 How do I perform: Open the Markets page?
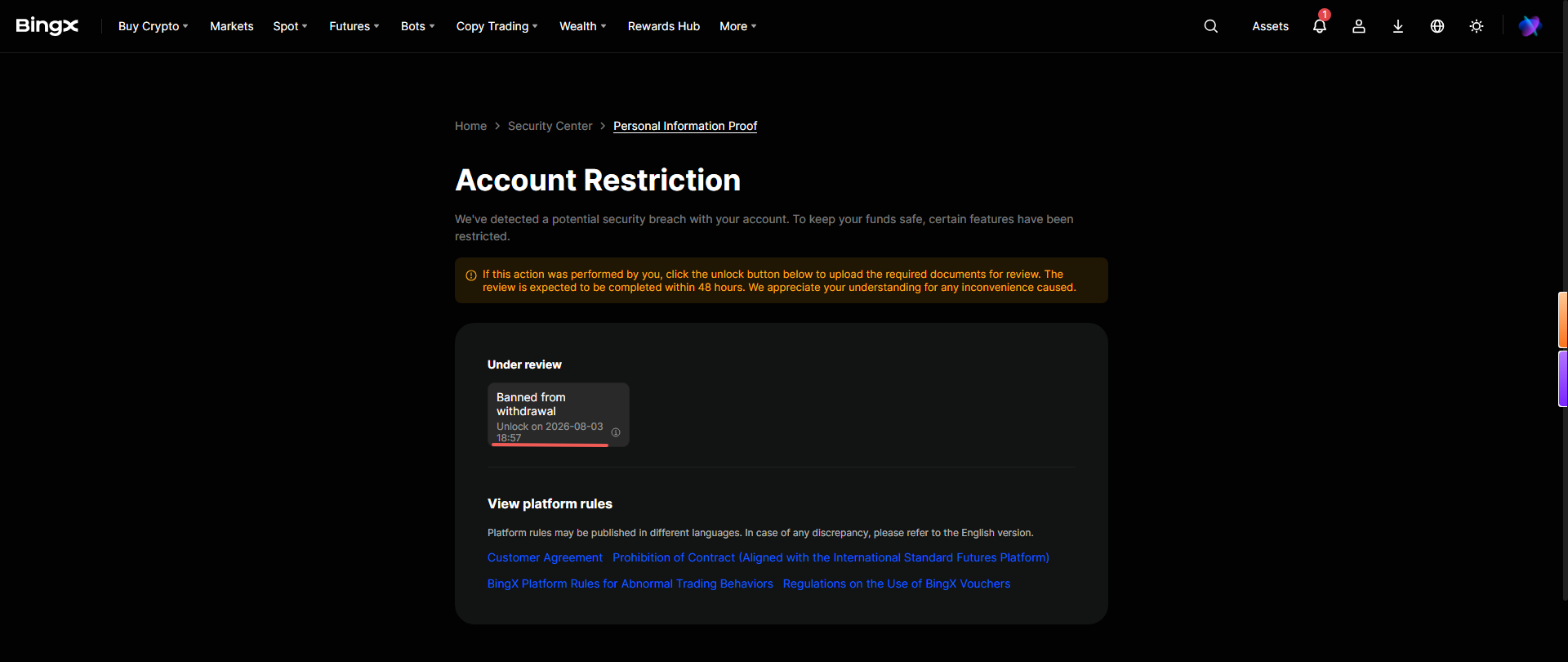(x=232, y=26)
